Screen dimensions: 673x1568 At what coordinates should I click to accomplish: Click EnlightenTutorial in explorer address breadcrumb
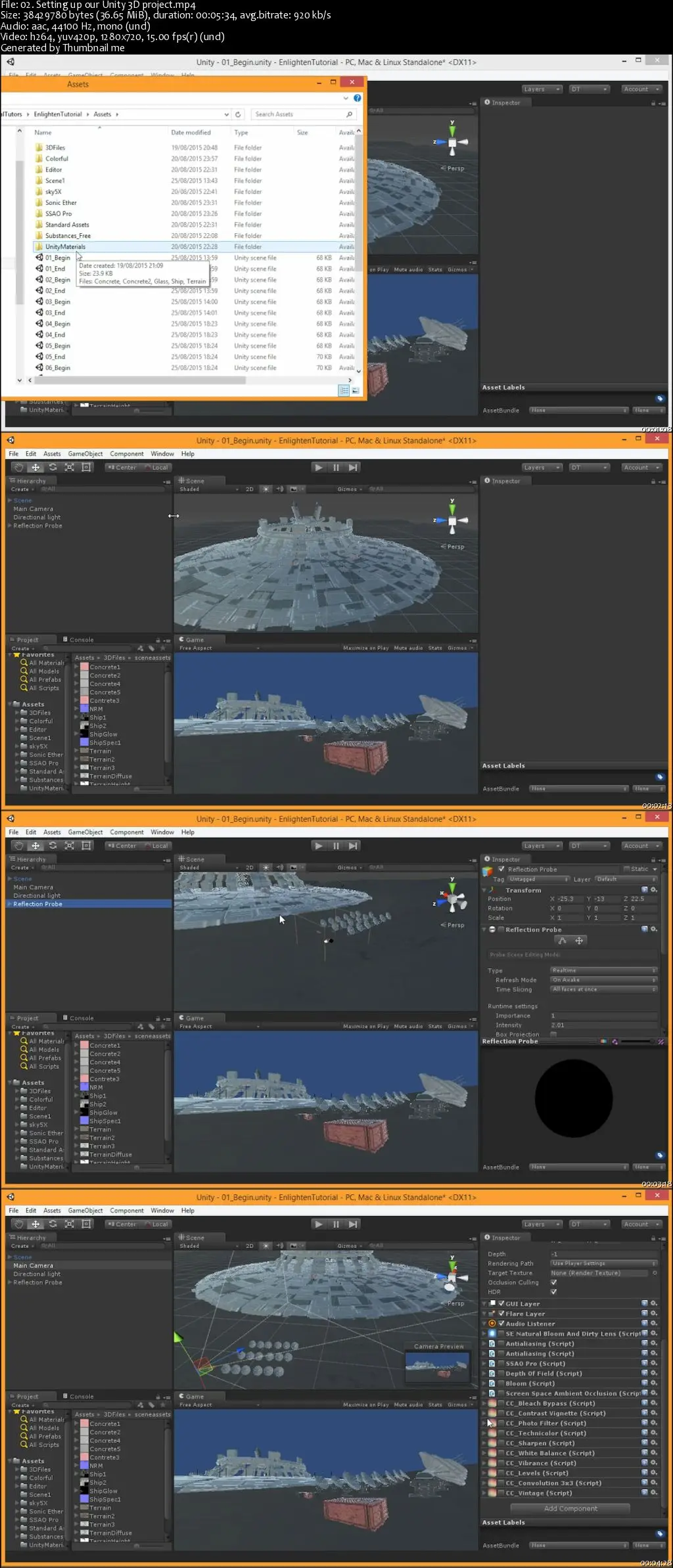tap(58, 114)
